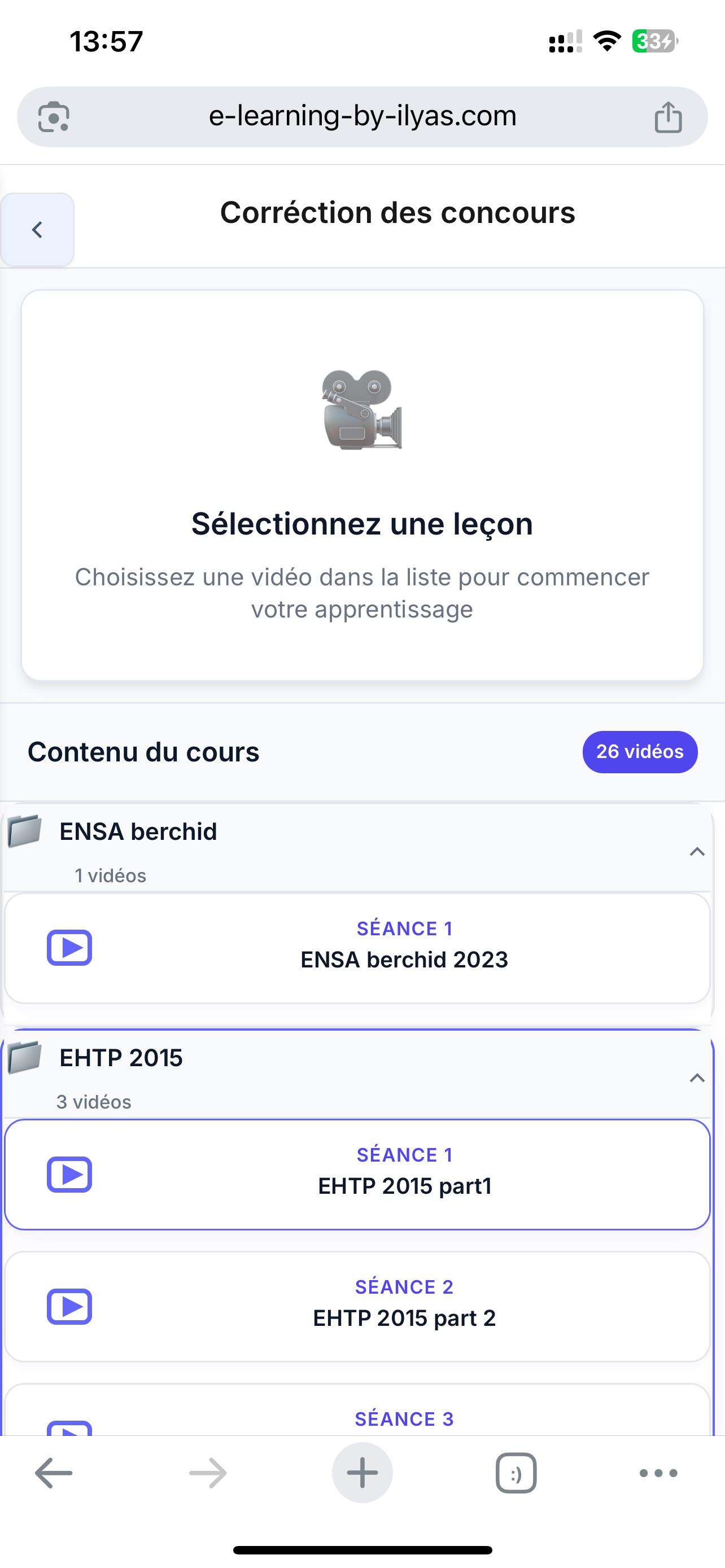Open the browser three-dots menu
The width and height of the screenshot is (725, 1568).
(658, 1473)
